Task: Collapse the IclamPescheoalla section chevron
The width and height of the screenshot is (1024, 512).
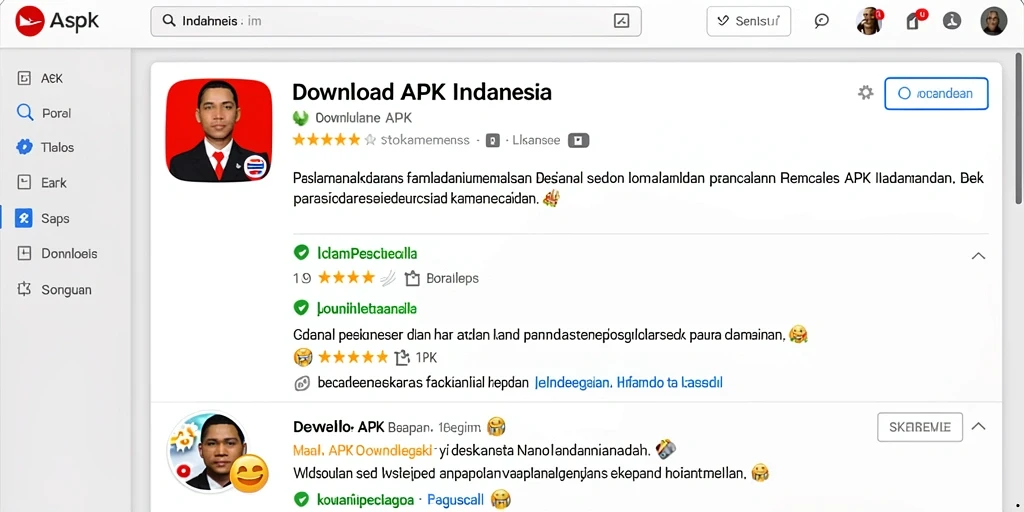Action: (x=978, y=256)
